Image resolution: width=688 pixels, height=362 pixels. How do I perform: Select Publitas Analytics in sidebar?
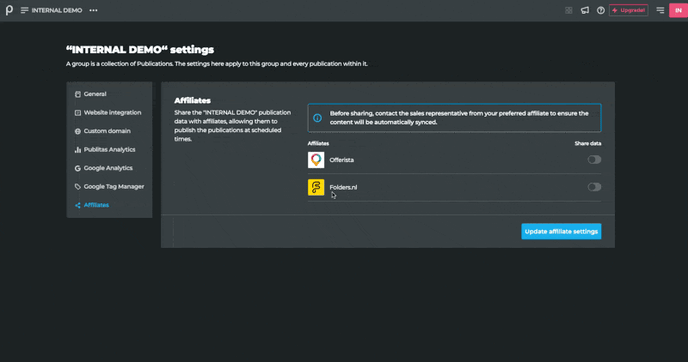click(x=105, y=149)
